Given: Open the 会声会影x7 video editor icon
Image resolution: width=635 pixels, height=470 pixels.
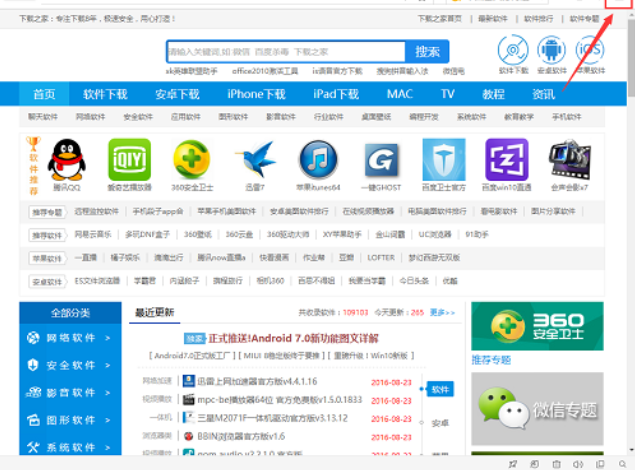Looking at the screenshot, I should [569, 160].
